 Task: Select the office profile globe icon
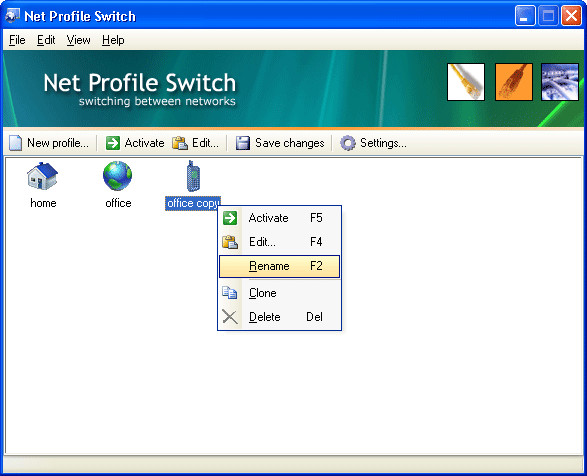[118, 176]
